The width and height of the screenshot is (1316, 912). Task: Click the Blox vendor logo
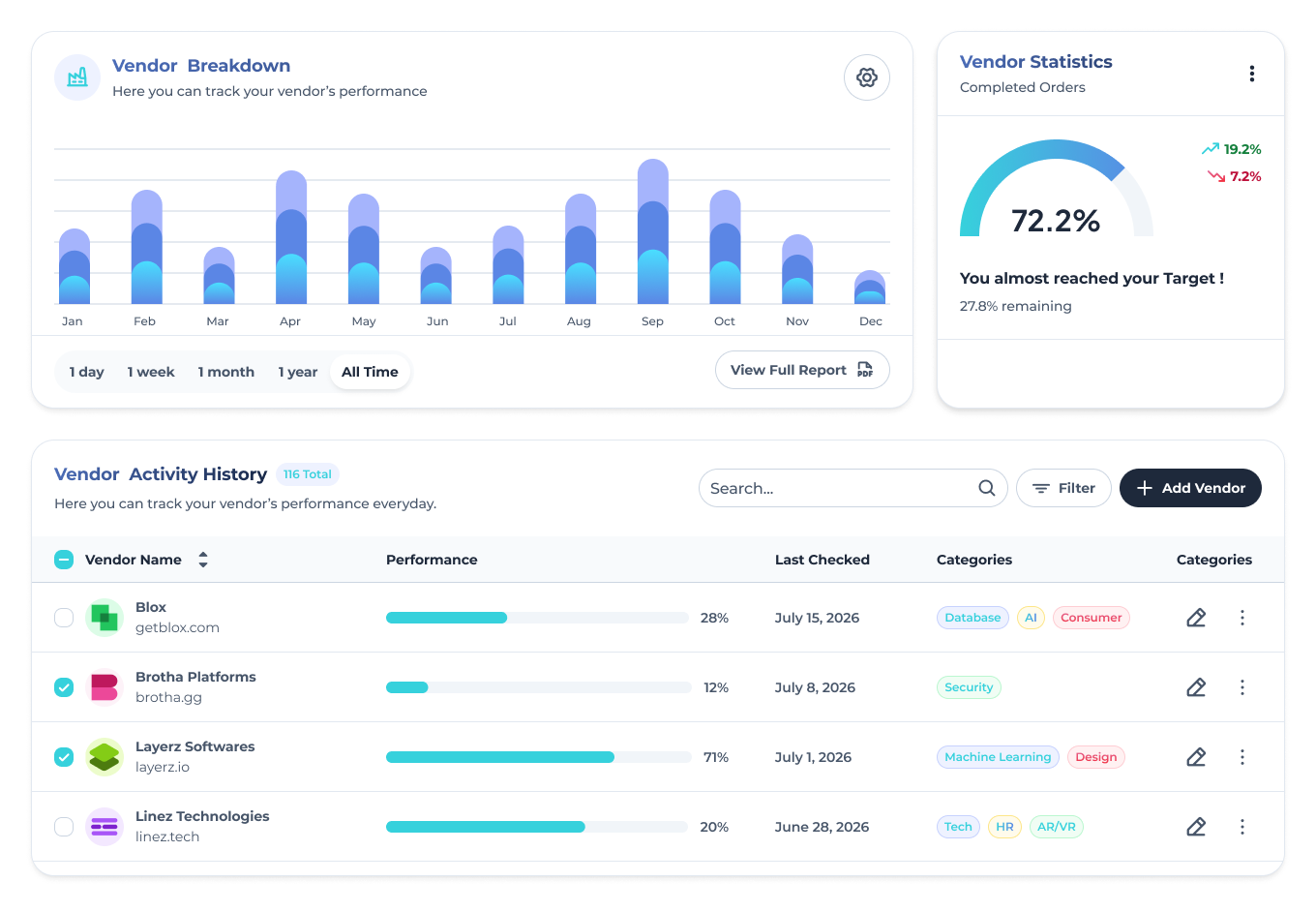104,618
